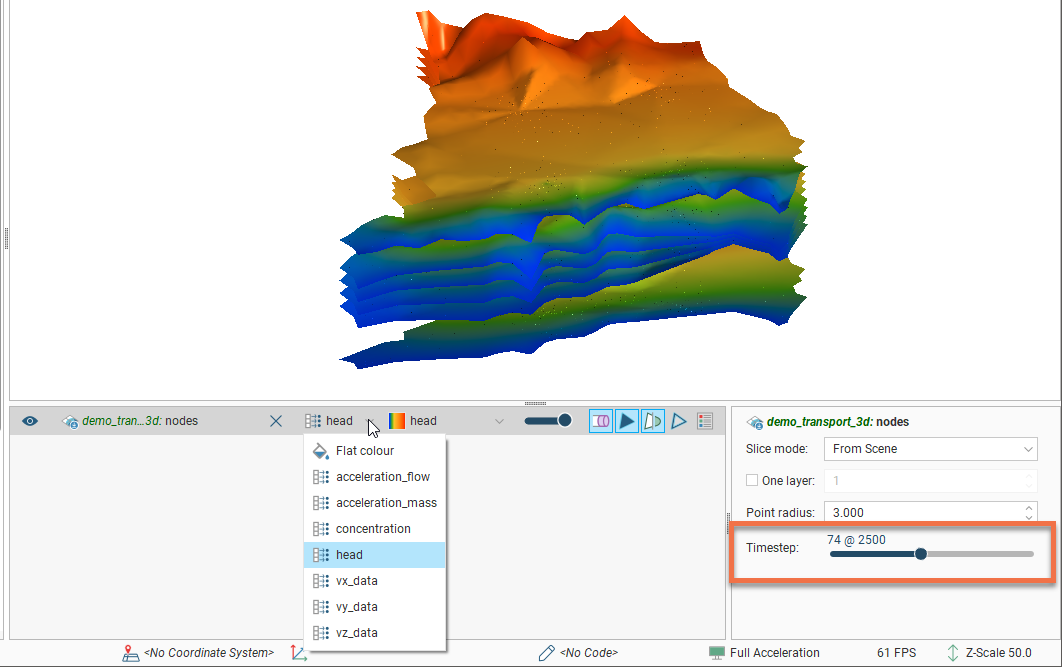This screenshot has width=1062, height=667.
Task: Click the legend list icon
Action: (x=705, y=421)
